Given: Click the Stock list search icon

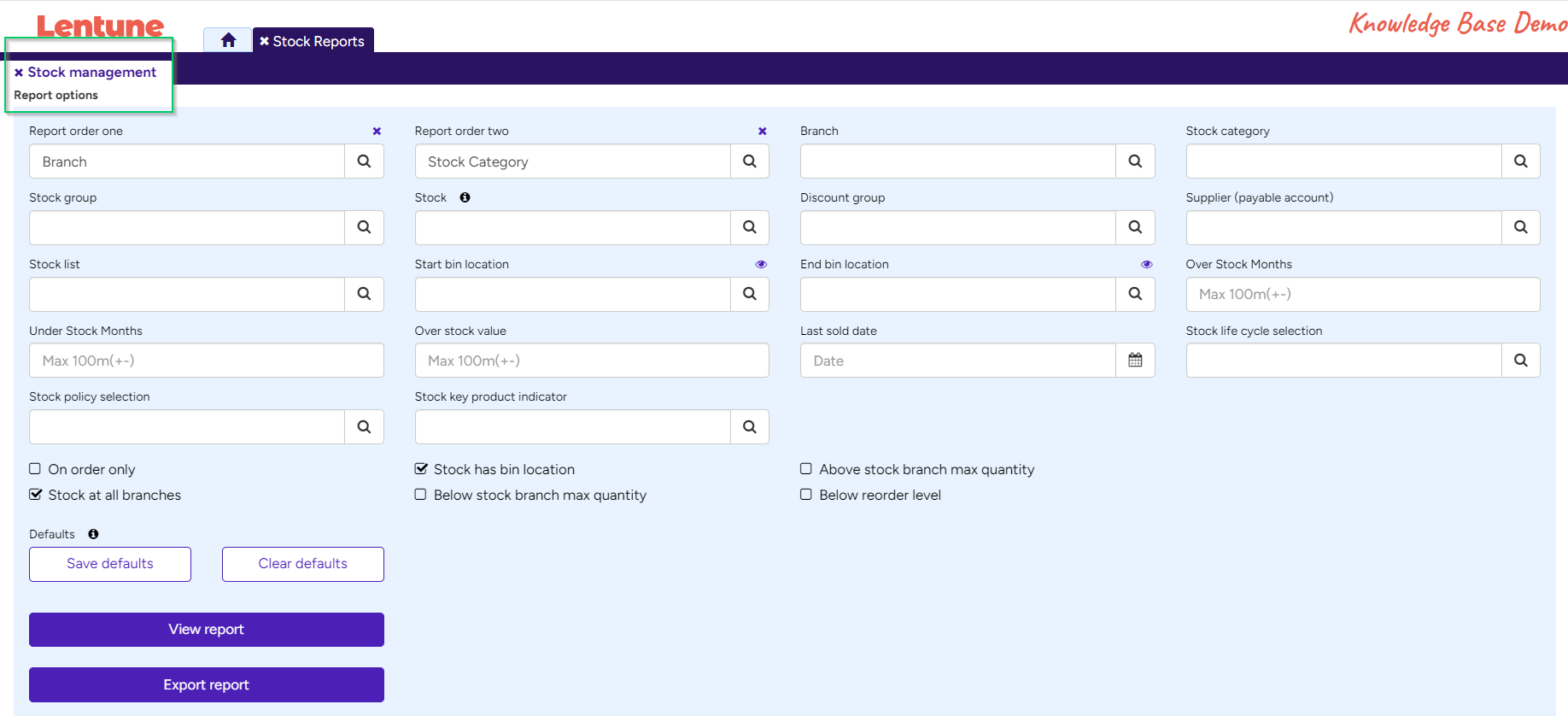Looking at the screenshot, I should 365,294.
